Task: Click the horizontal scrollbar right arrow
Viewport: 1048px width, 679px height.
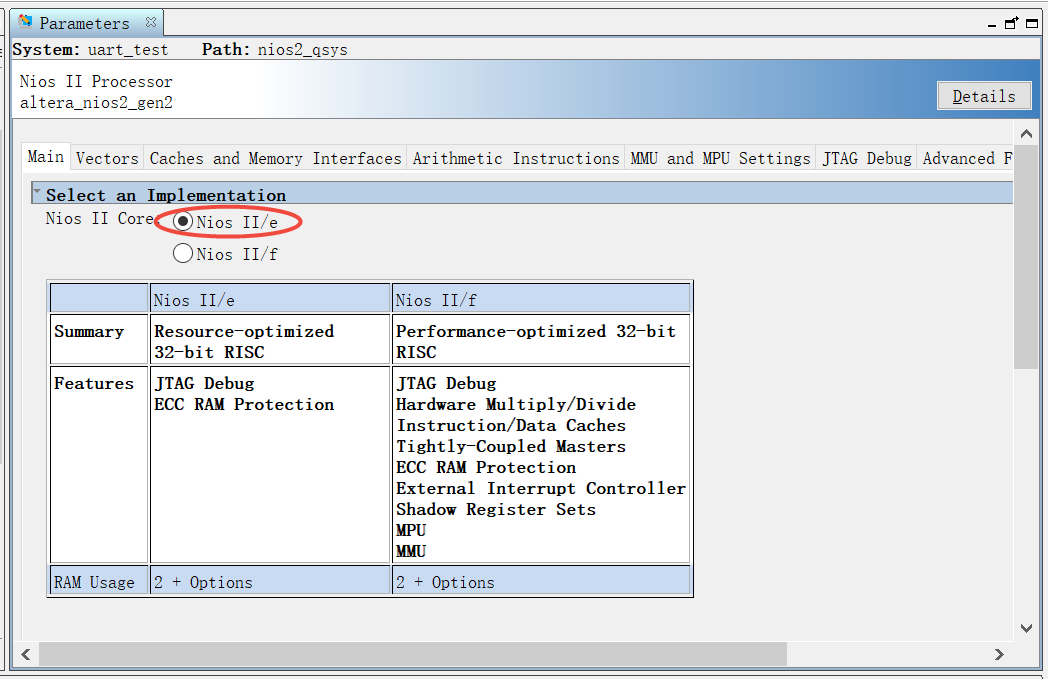Action: pos(999,654)
